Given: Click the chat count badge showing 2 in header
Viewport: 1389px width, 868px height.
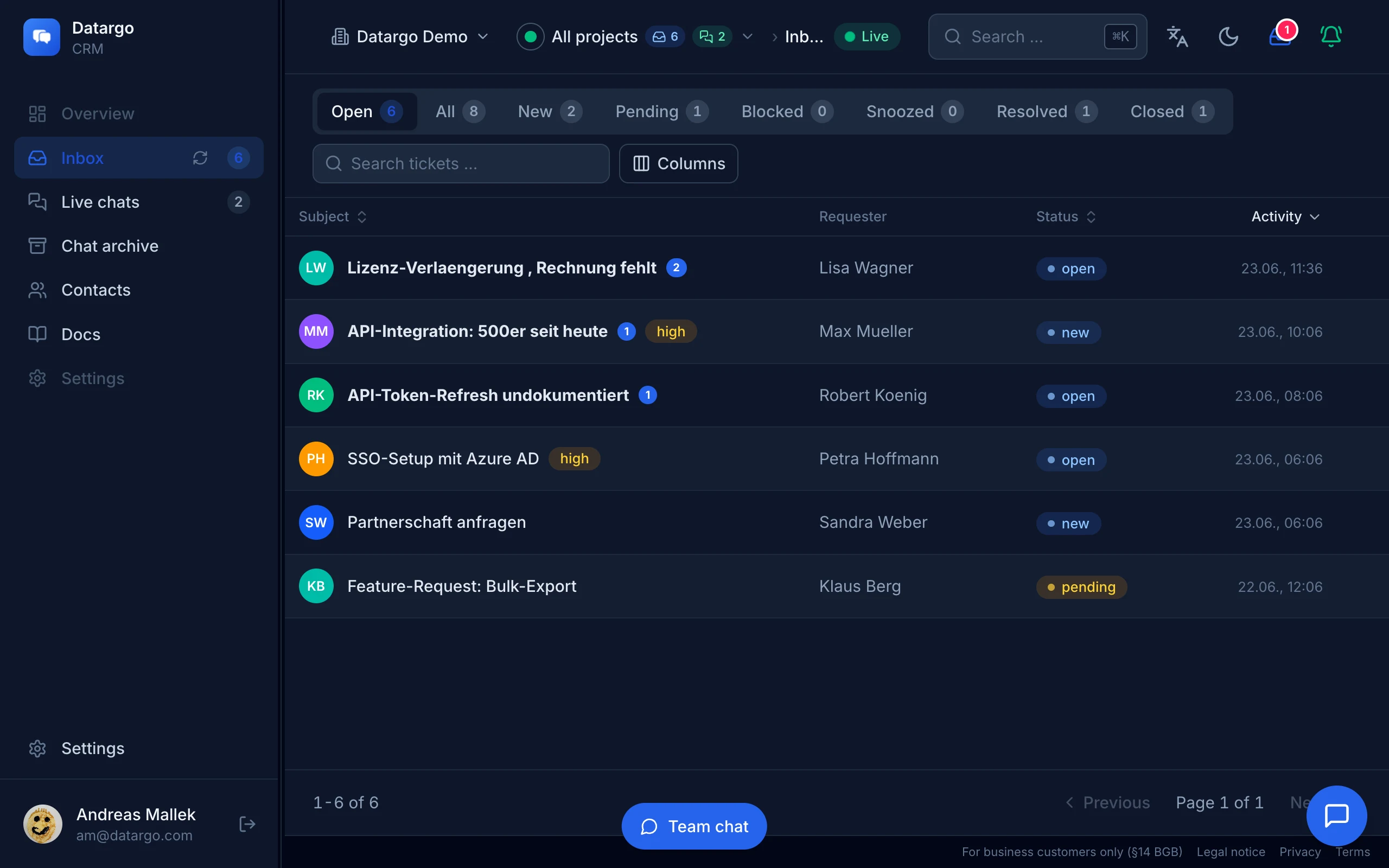Looking at the screenshot, I should pyautogui.click(x=712, y=37).
